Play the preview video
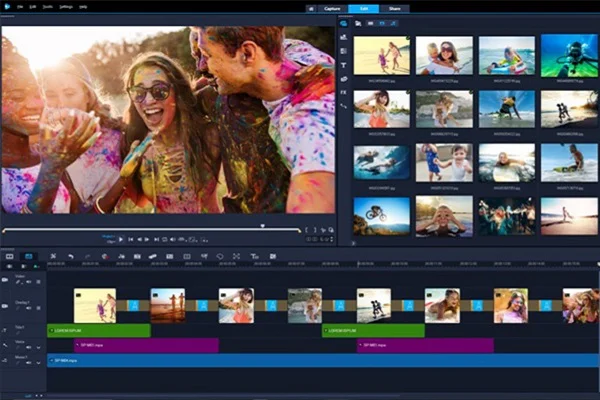Screen dimensions: 600x400 click(121, 240)
